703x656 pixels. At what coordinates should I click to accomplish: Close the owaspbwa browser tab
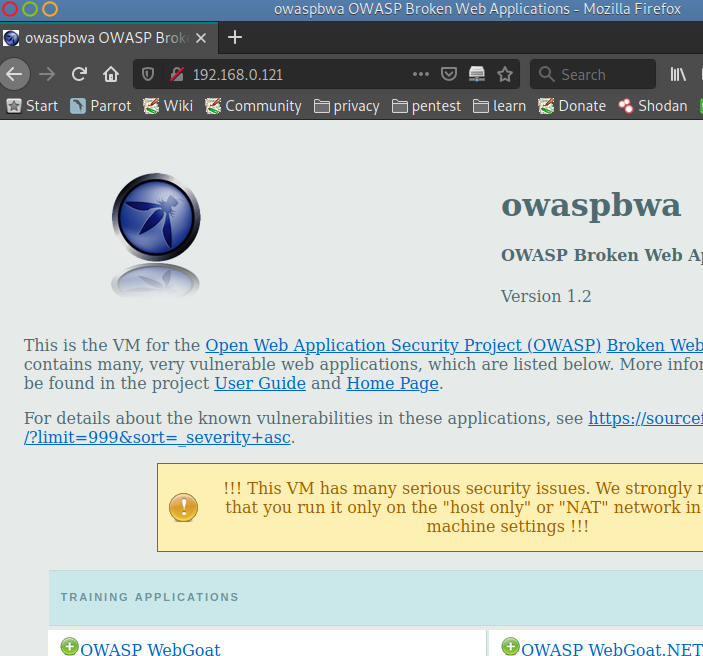(201, 38)
